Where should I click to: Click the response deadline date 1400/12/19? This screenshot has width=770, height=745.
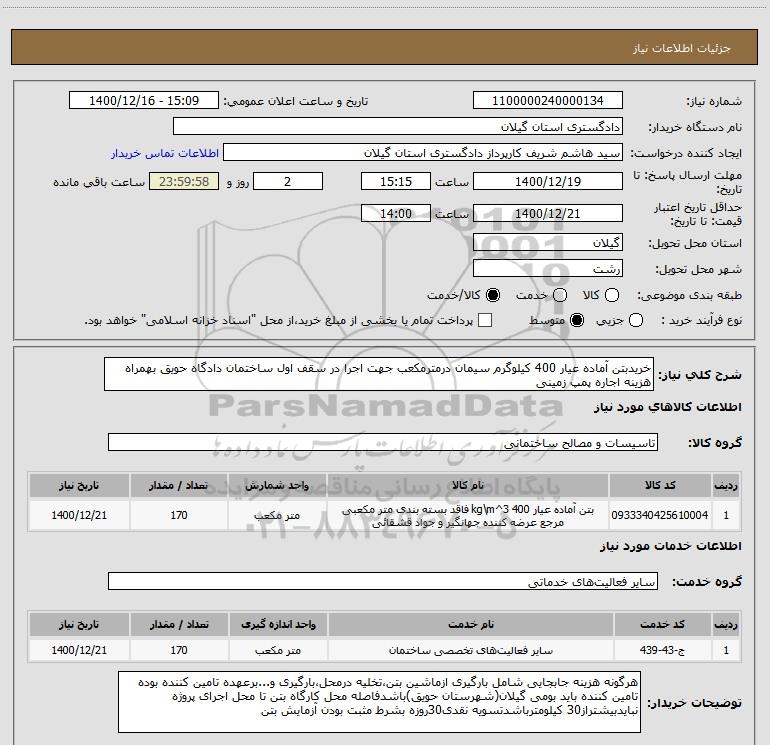548,181
